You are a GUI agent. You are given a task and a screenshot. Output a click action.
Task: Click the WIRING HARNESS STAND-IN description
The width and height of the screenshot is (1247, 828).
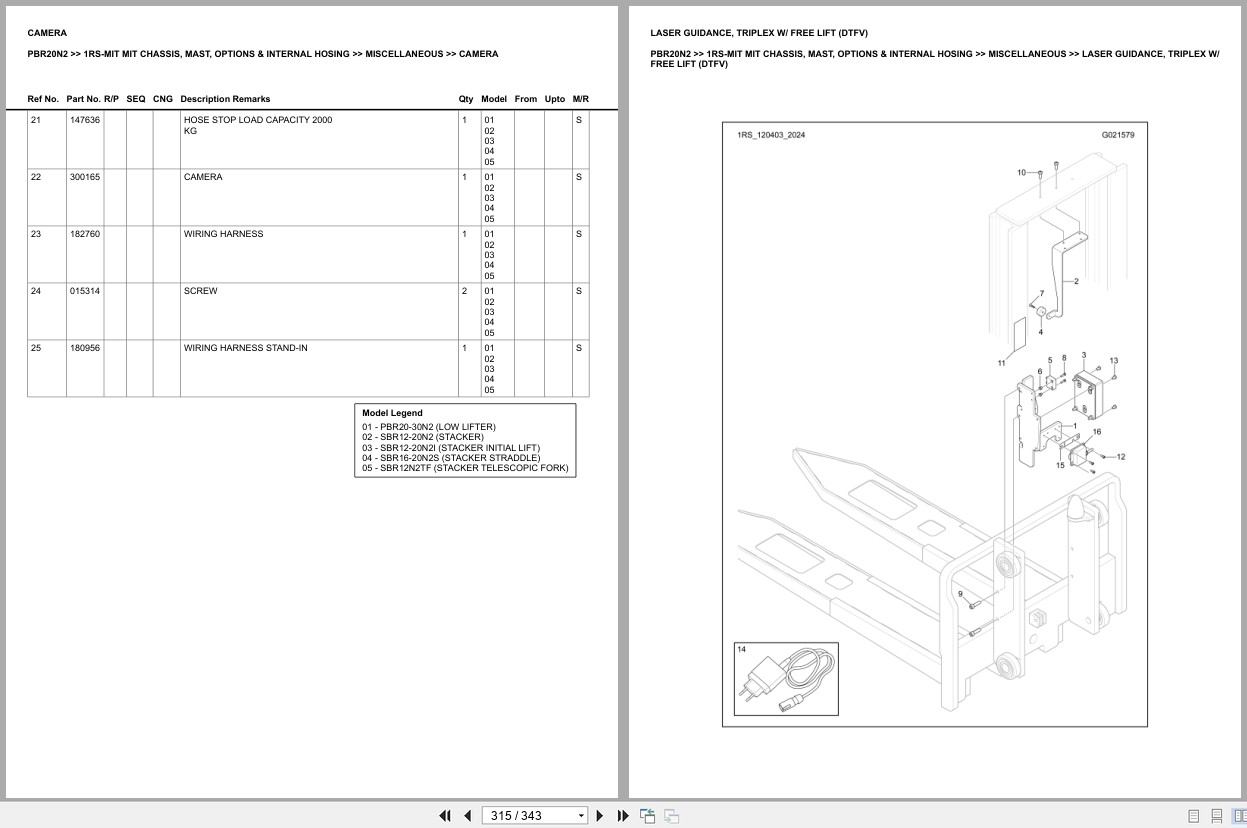click(246, 348)
